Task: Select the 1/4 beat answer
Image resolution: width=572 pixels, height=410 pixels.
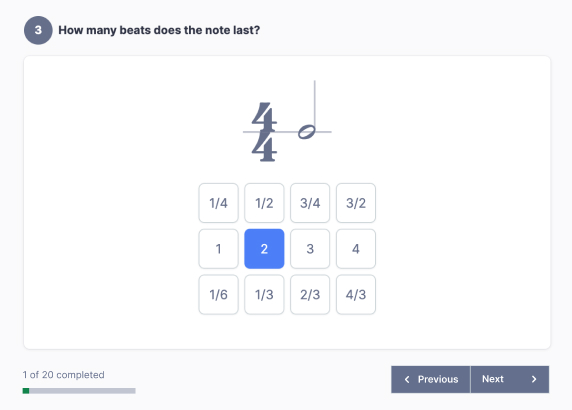Action: click(x=218, y=203)
